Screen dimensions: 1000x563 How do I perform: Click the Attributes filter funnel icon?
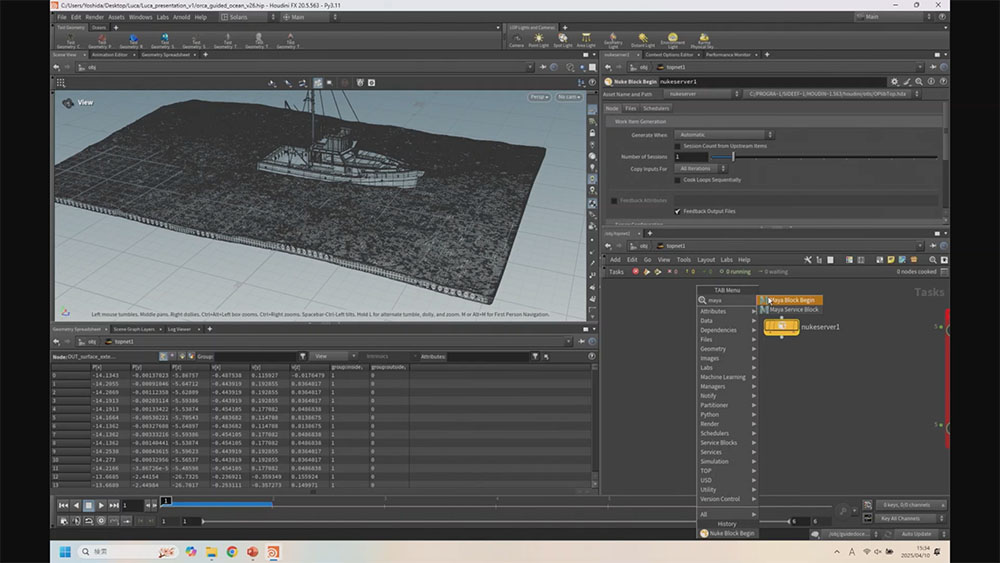(x=534, y=356)
